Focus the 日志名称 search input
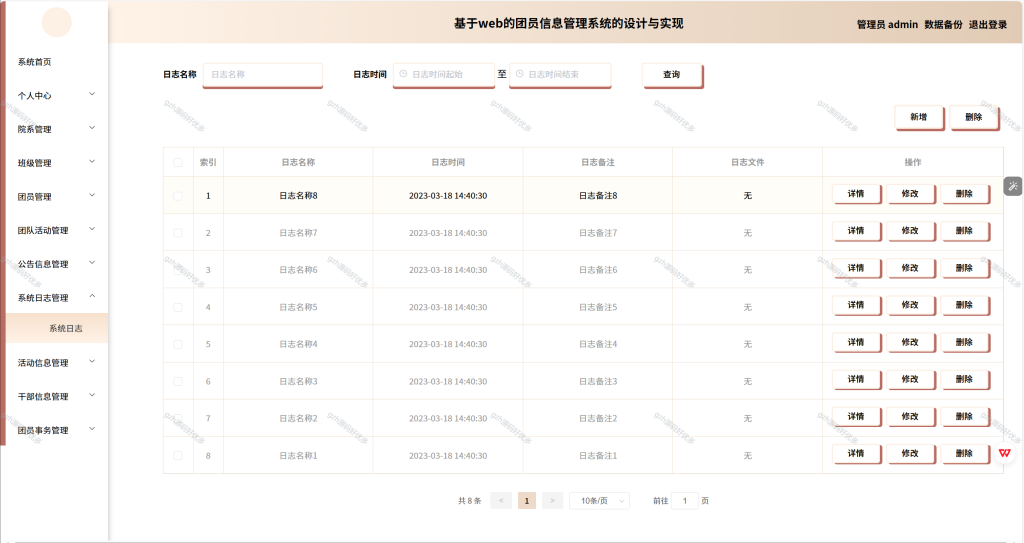This screenshot has width=1024, height=543. [263, 74]
